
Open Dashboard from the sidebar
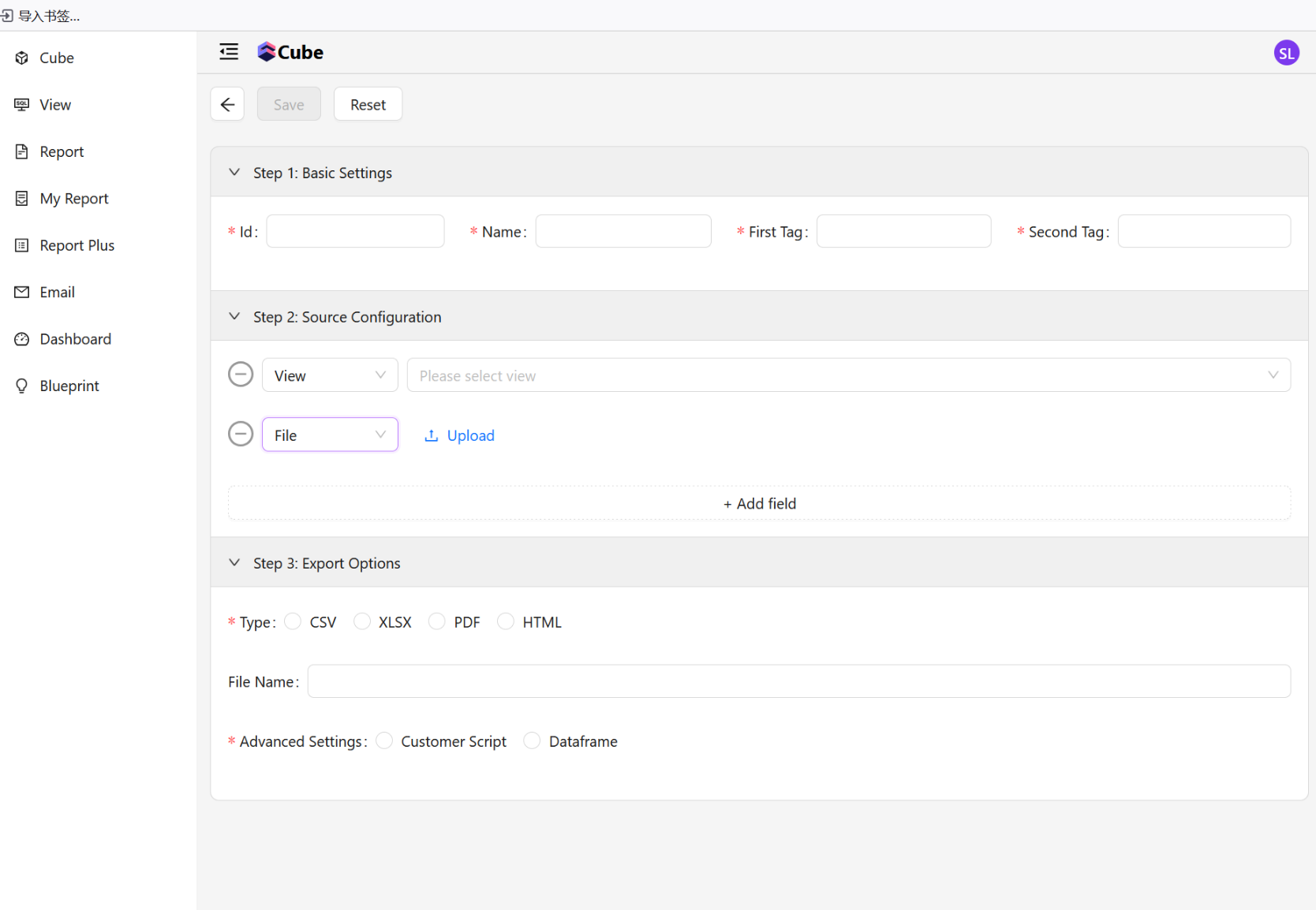click(75, 339)
